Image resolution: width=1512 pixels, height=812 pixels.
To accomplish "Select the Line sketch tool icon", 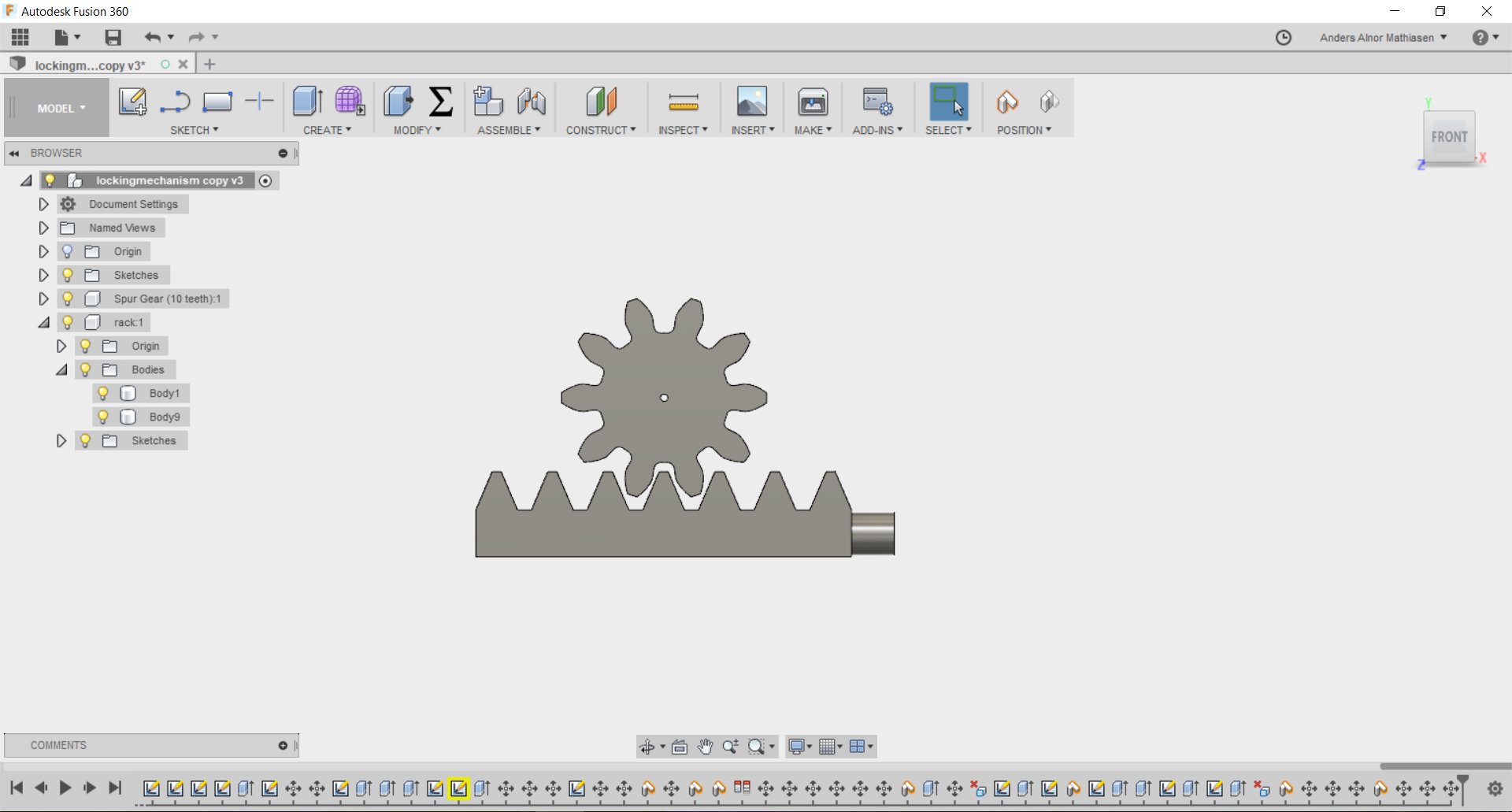I will [175, 102].
